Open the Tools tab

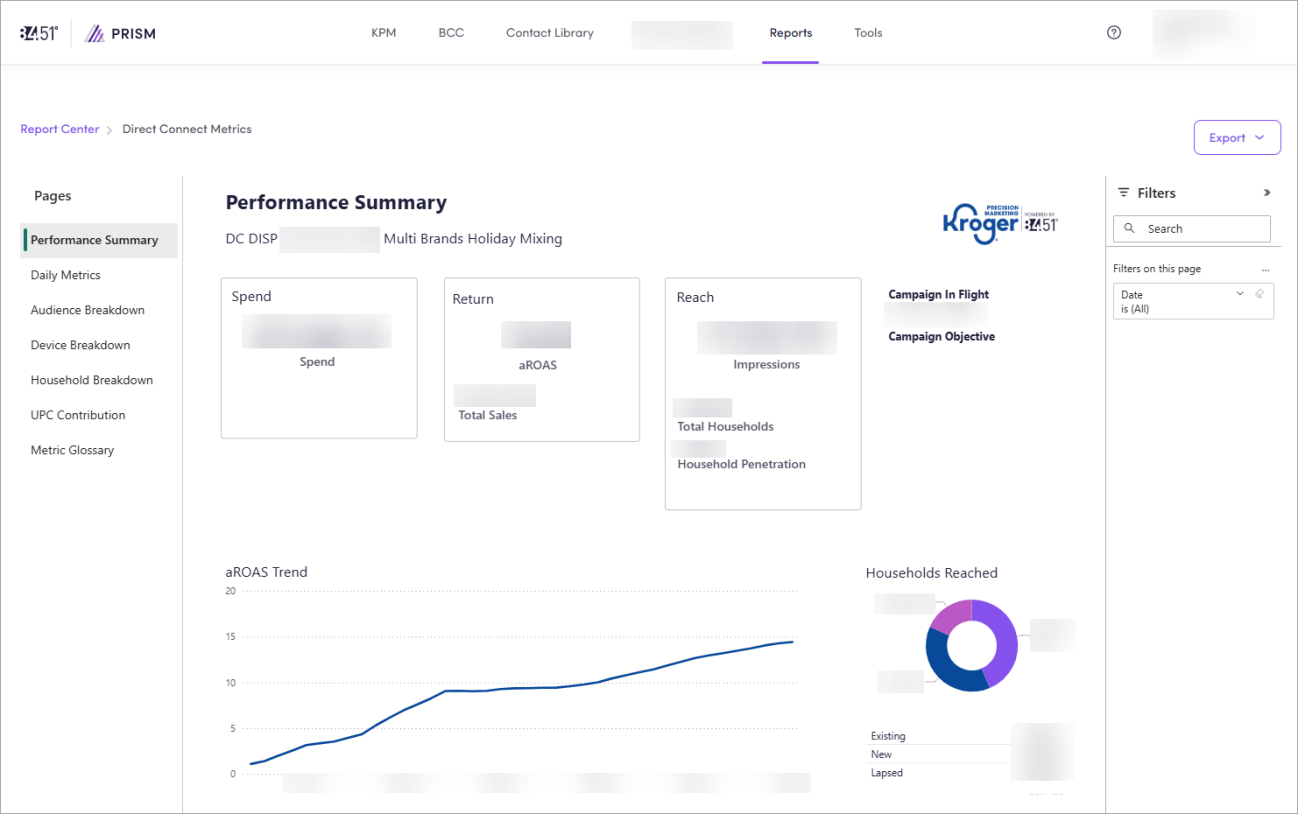tap(868, 33)
